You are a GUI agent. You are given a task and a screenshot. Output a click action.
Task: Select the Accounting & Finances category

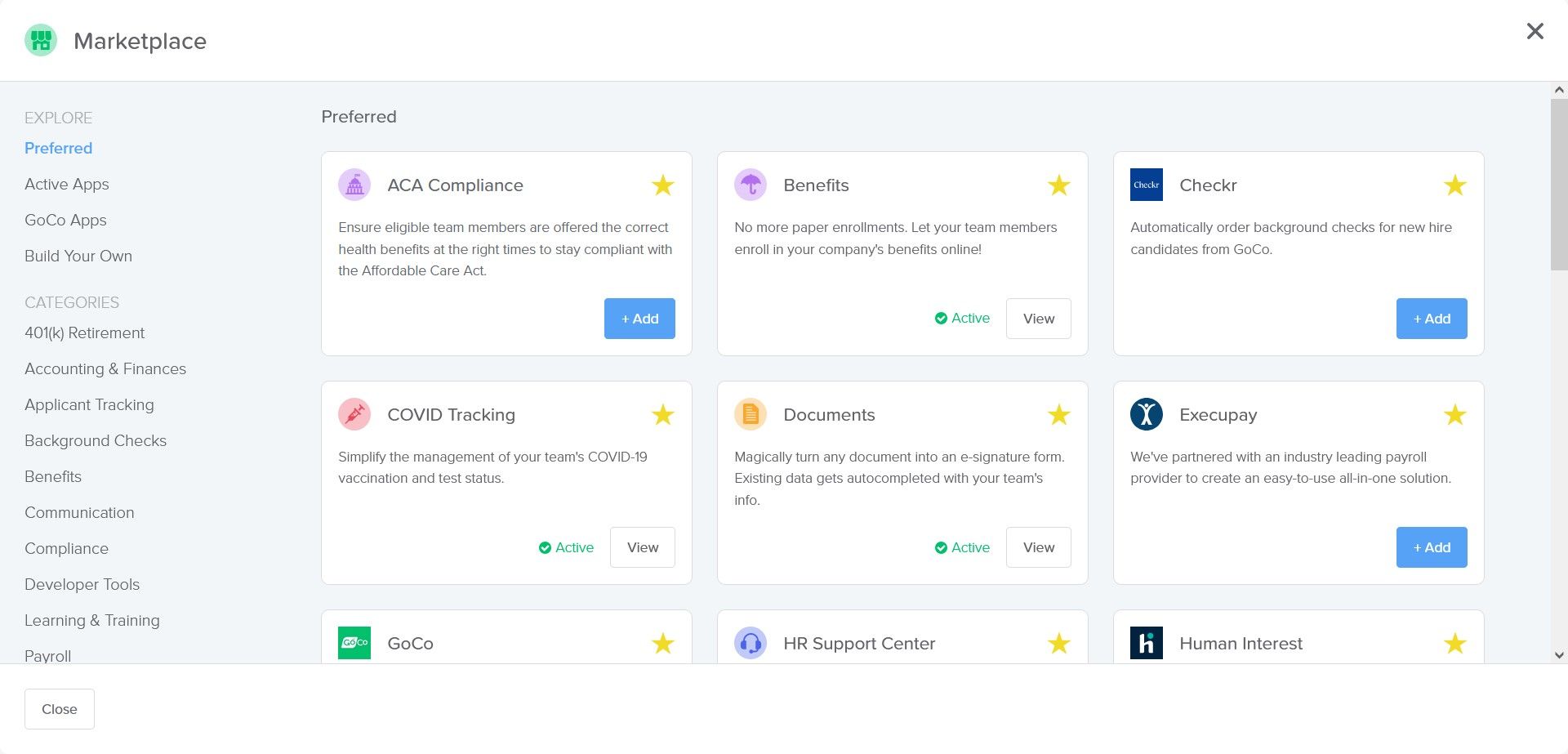tap(105, 368)
